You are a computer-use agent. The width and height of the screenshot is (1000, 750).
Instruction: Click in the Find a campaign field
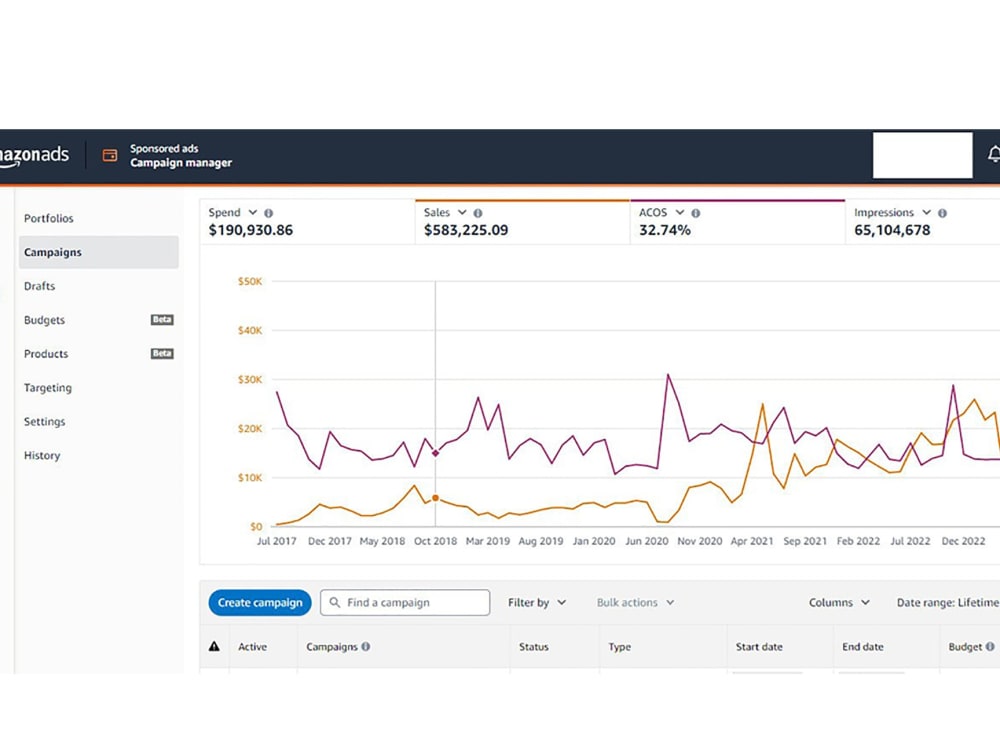click(x=405, y=602)
